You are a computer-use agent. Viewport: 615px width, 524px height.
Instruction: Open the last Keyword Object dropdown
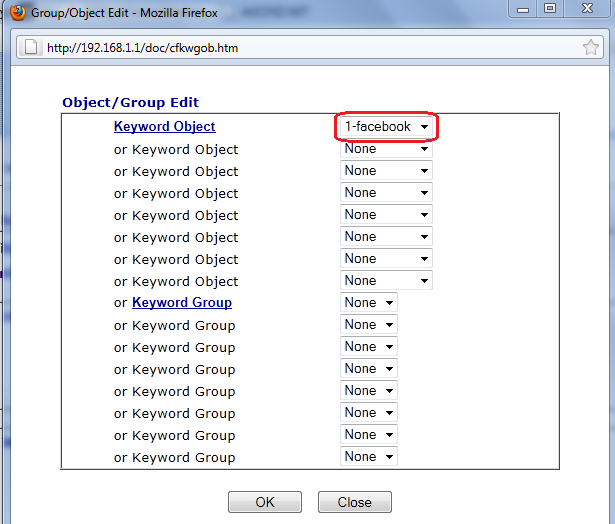(x=386, y=281)
